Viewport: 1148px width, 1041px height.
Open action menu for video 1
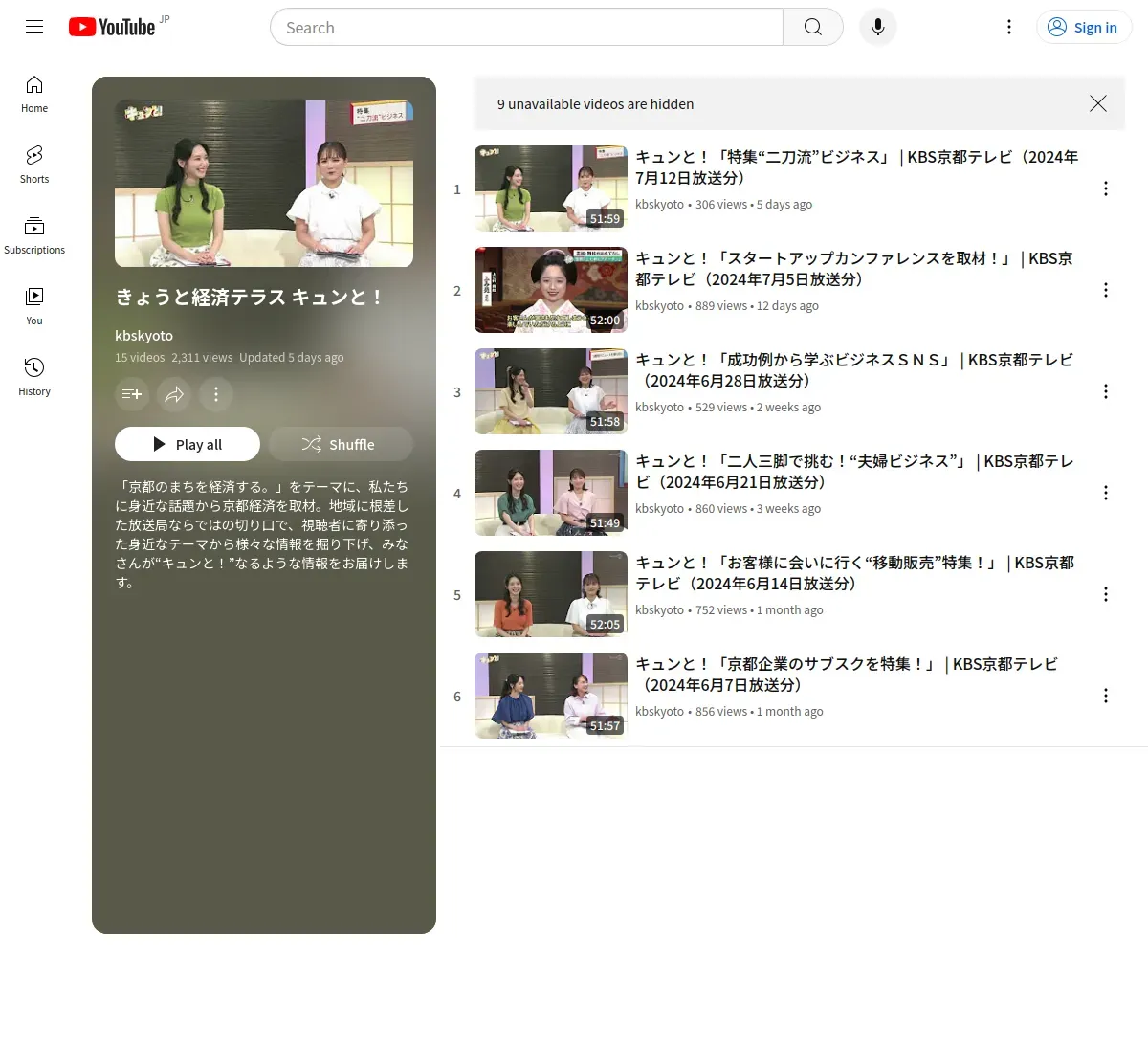(1106, 188)
